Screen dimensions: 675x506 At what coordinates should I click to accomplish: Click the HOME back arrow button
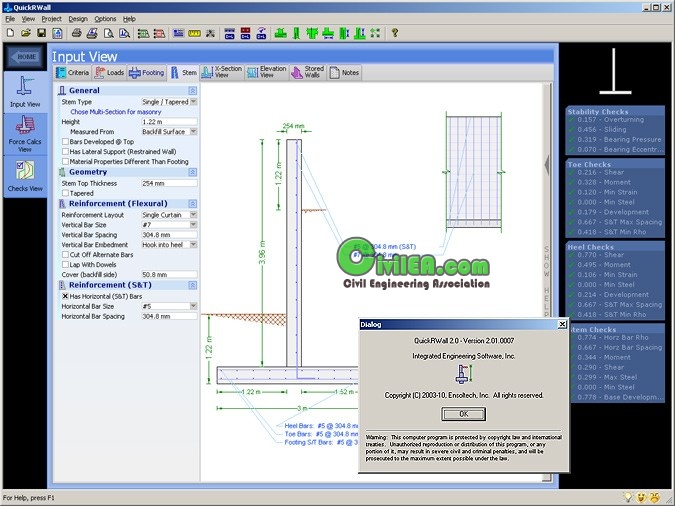pyautogui.click(x=25, y=57)
